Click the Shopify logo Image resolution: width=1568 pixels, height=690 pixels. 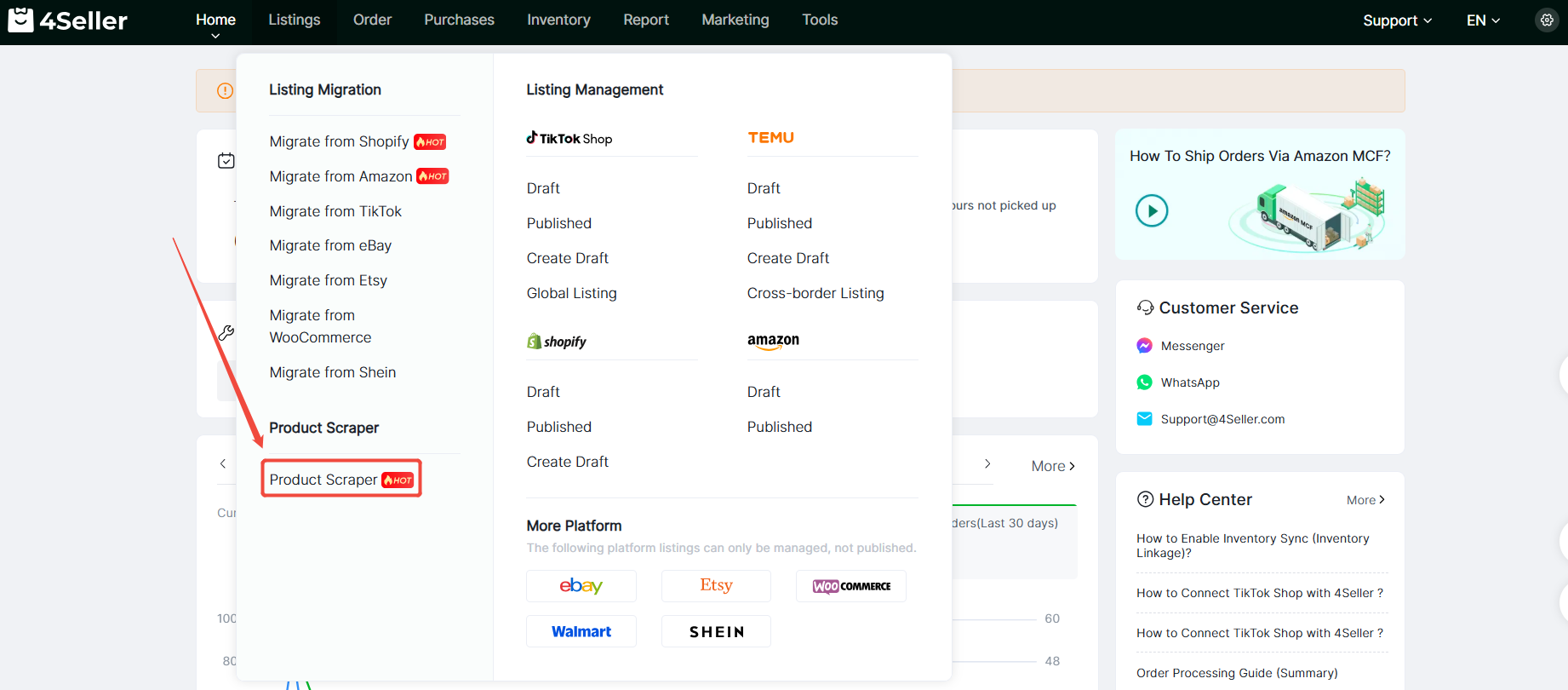point(557,342)
